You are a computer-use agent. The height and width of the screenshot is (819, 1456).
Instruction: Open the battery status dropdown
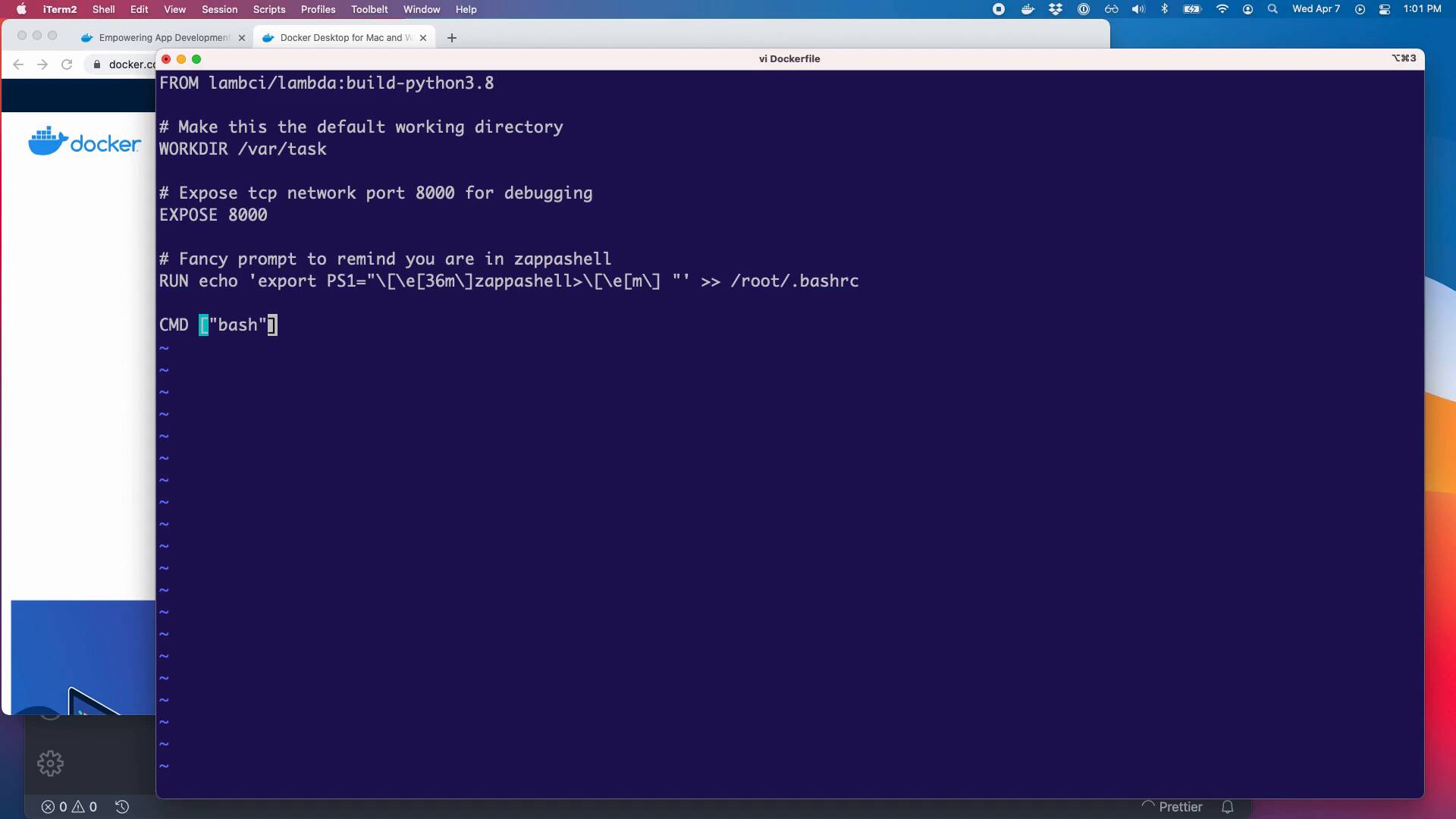click(x=1191, y=9)
